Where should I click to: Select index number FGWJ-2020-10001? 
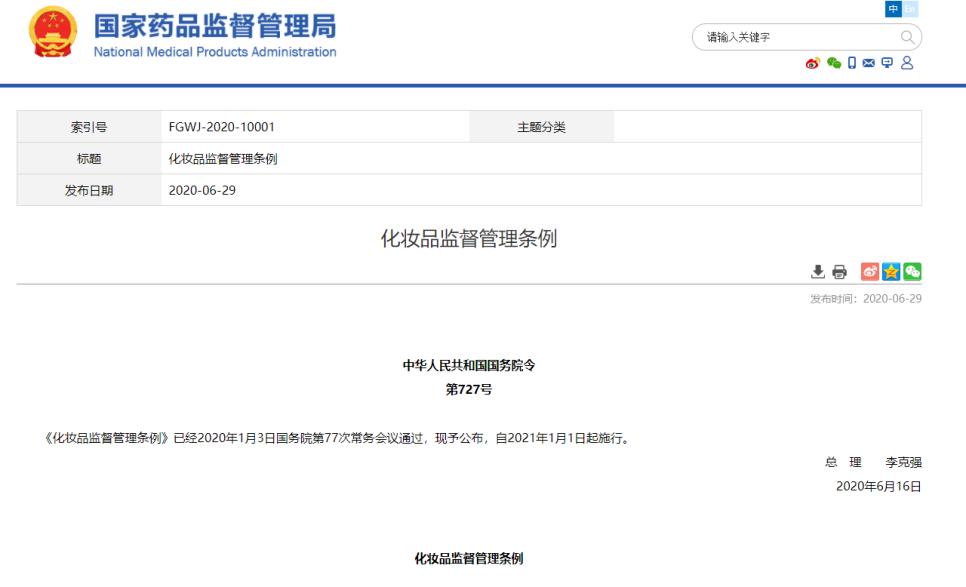tap(222, 127)
